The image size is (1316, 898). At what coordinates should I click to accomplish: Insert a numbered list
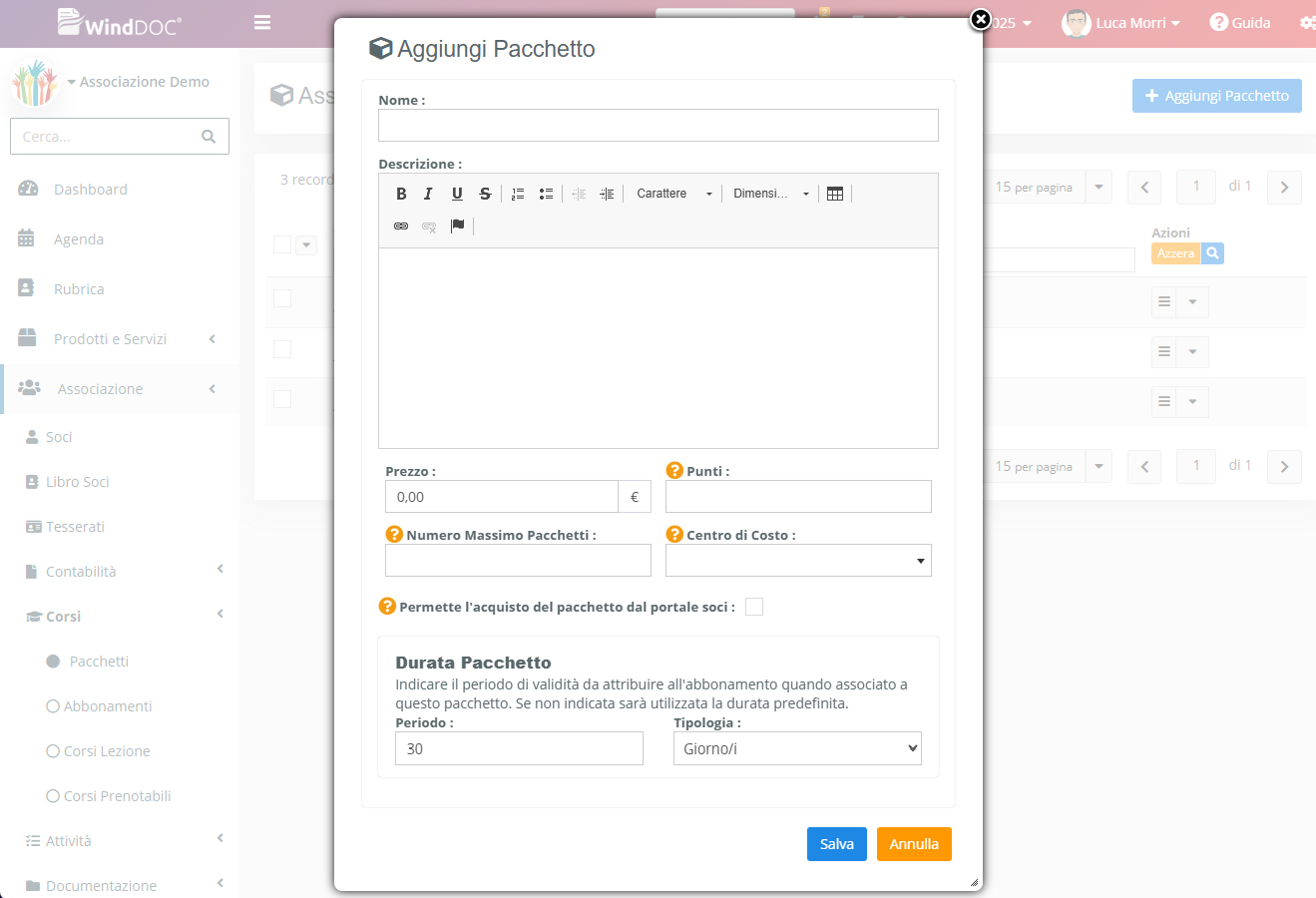point(518,194)
